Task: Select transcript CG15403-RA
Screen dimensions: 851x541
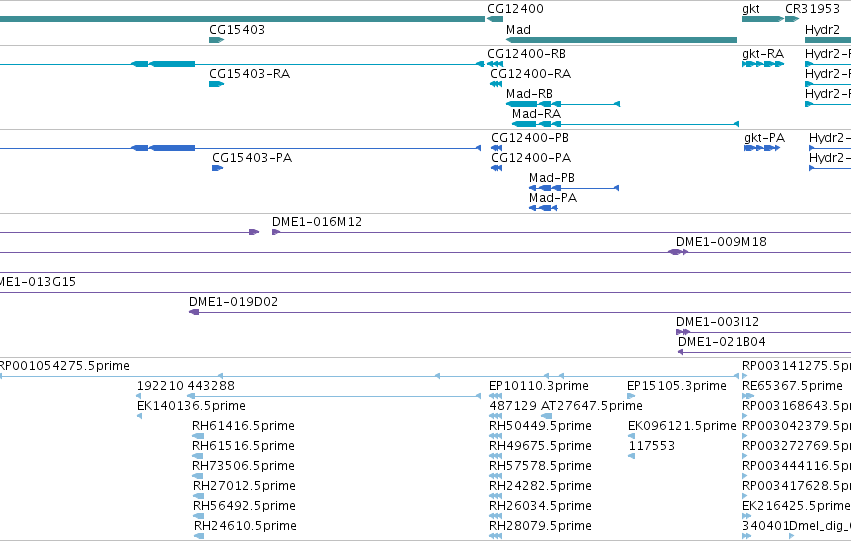Action: click(x=250, y=74)
